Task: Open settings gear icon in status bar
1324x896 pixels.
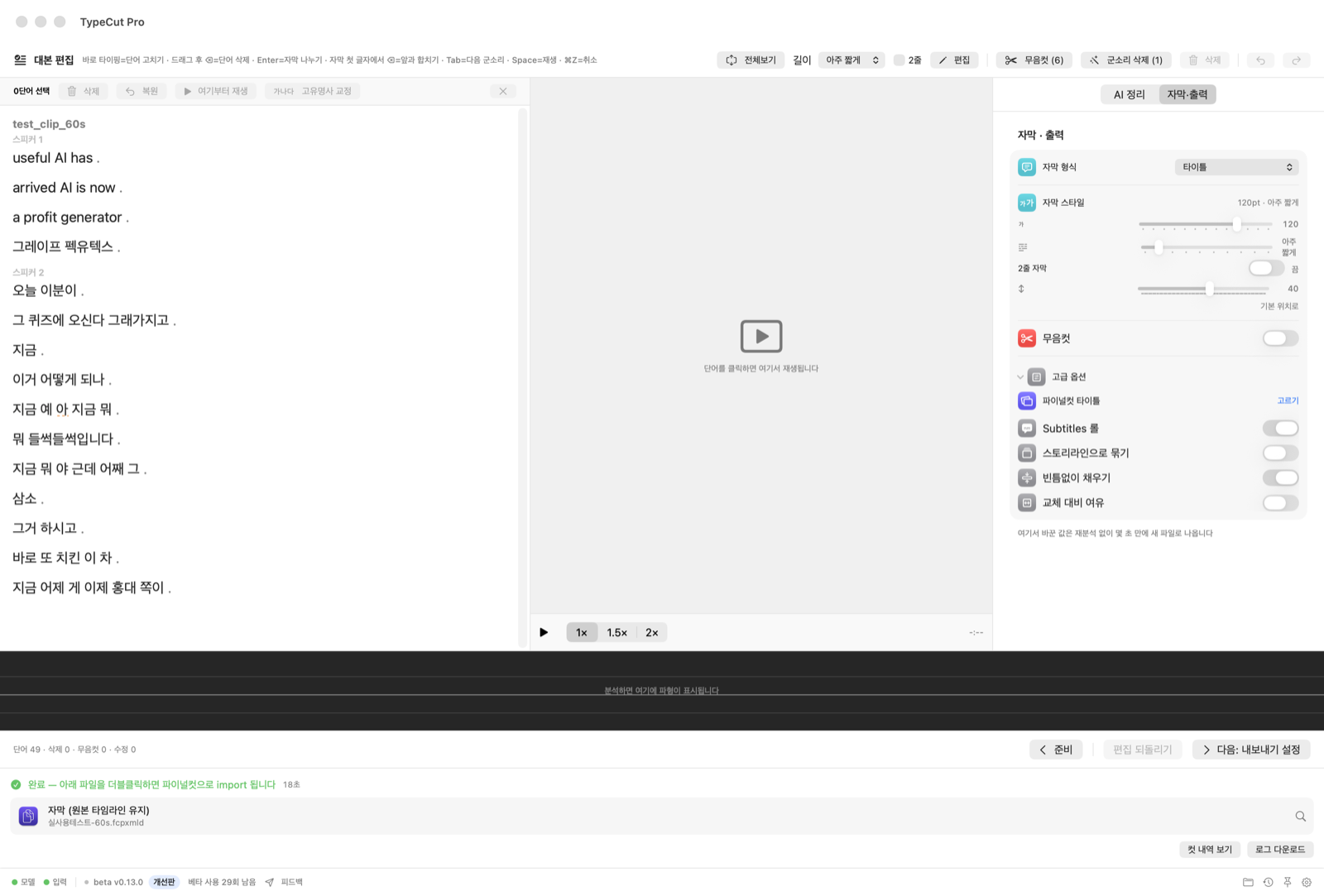Action: (x=1307, y=882)
